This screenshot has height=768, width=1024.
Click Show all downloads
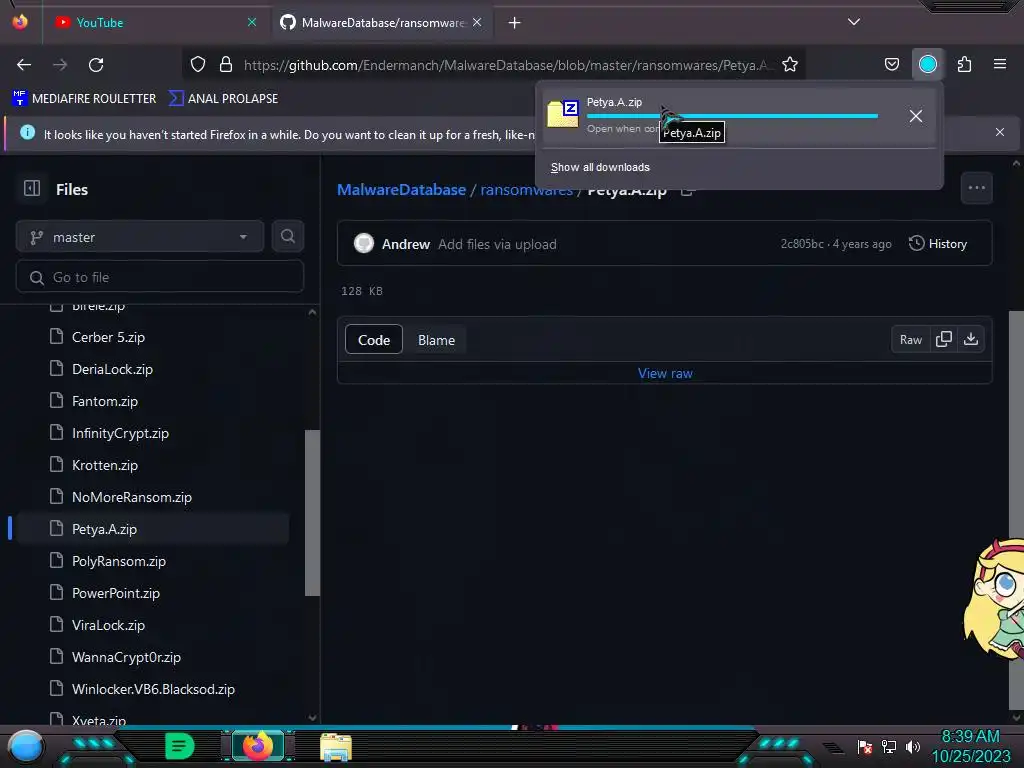(600, 167)
